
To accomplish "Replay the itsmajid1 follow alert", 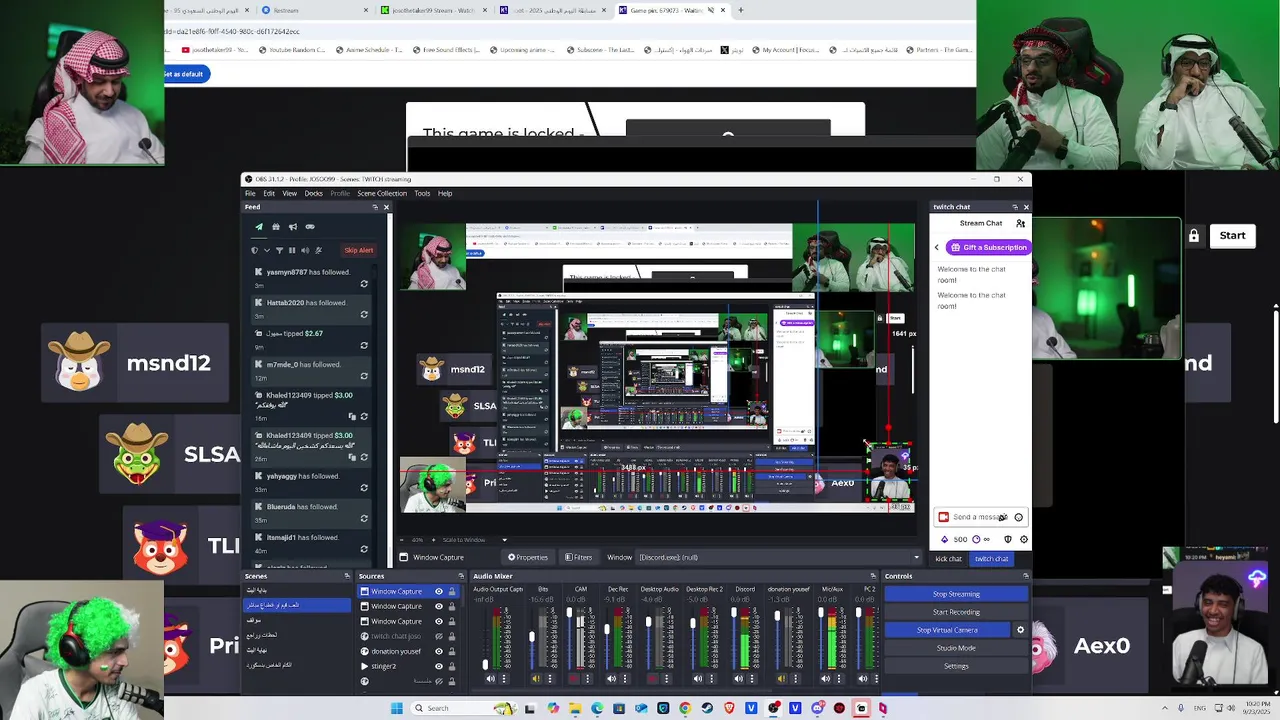I will [x=364, y=549].
